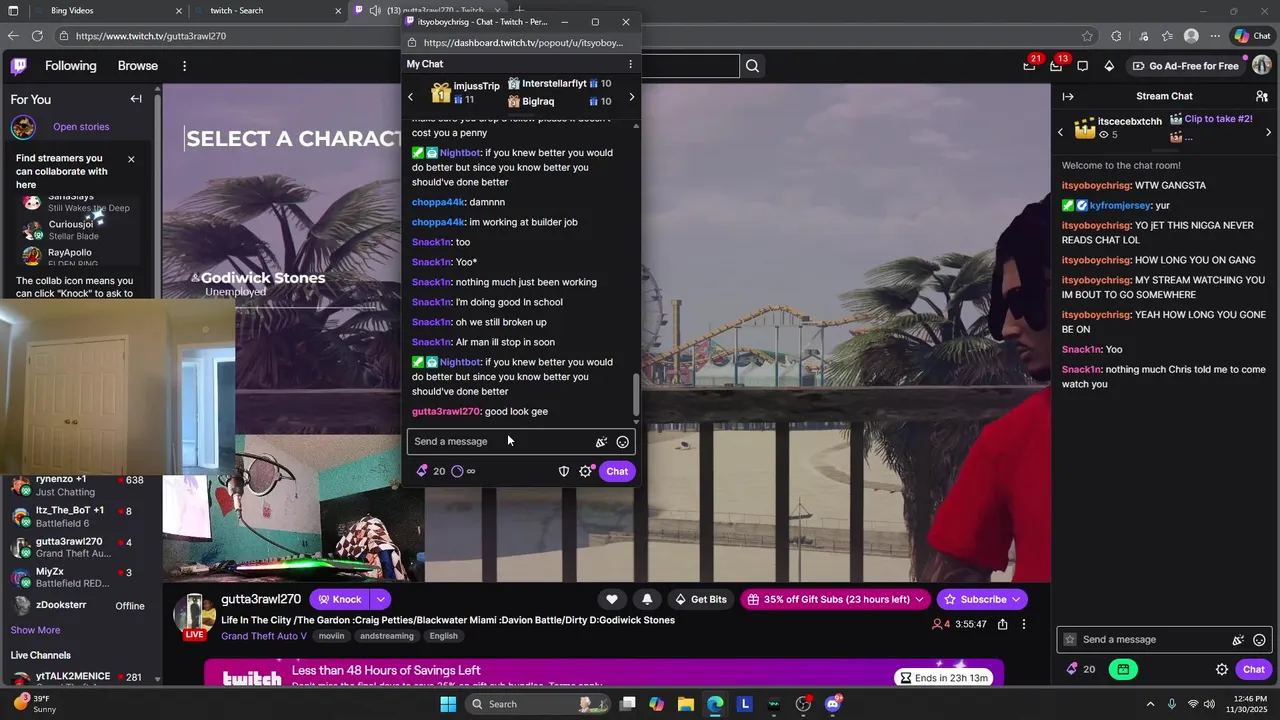The width and height of the screenshot is (1280, 720).
Task: Collapse the For You sidebar arrow
Action: click(136, 99)
